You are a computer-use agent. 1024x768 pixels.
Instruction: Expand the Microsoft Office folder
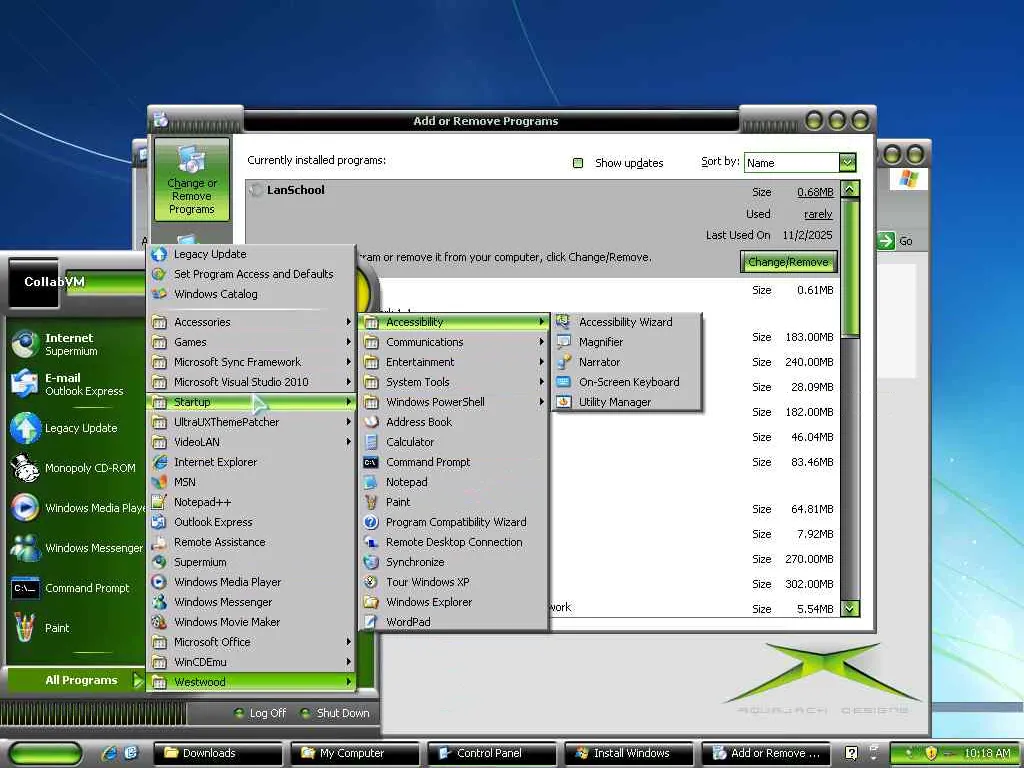click(251, 642)
